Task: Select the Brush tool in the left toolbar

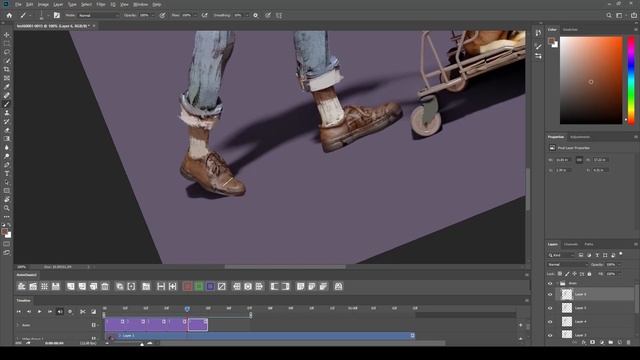Action: point(7,104)
